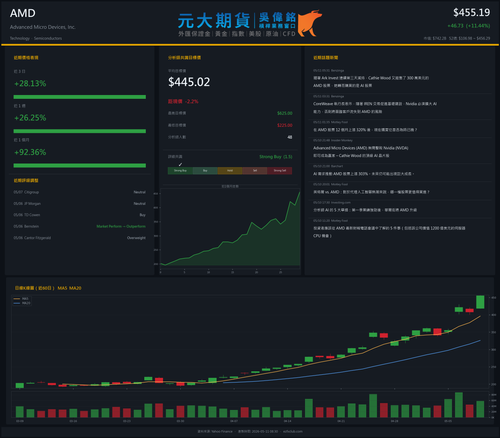Click the green area price trend chart

tap(230, 230)
